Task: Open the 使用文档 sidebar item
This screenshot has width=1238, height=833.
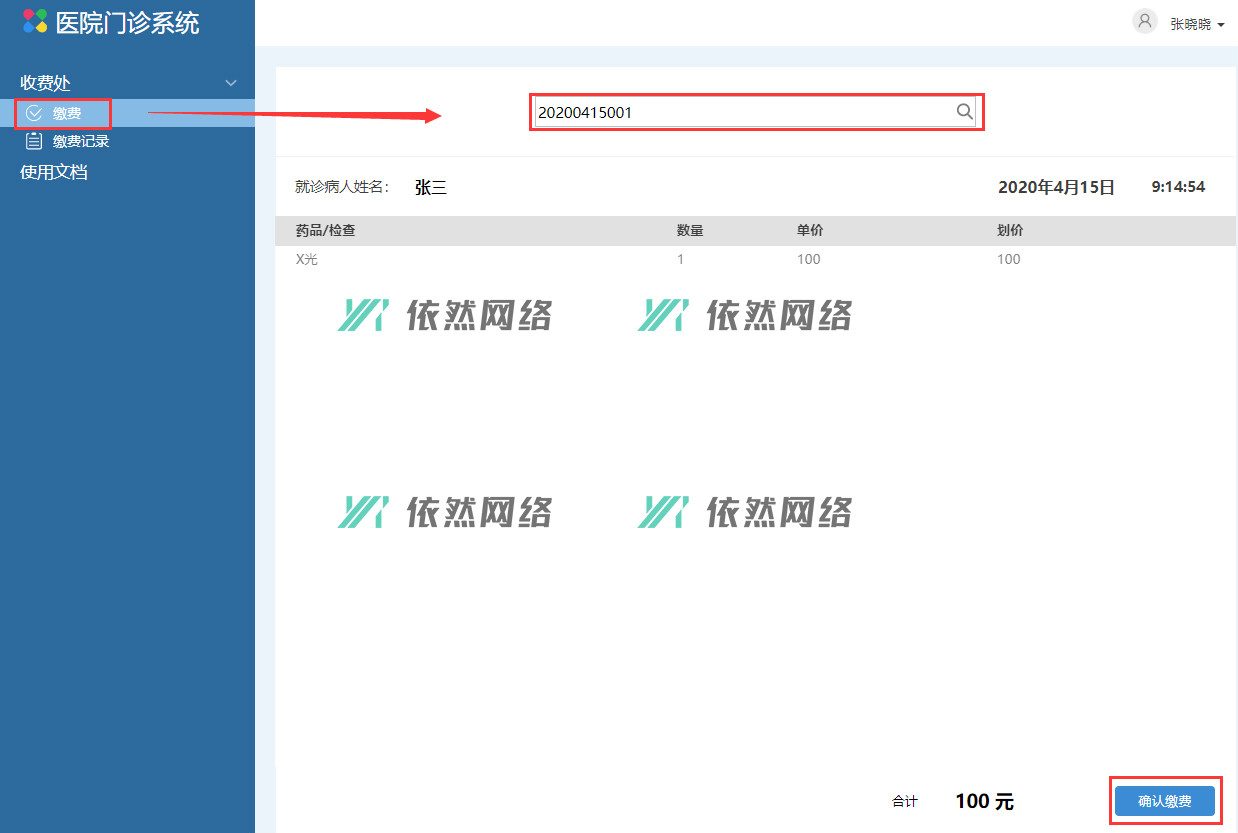Action: click(54, 172)
